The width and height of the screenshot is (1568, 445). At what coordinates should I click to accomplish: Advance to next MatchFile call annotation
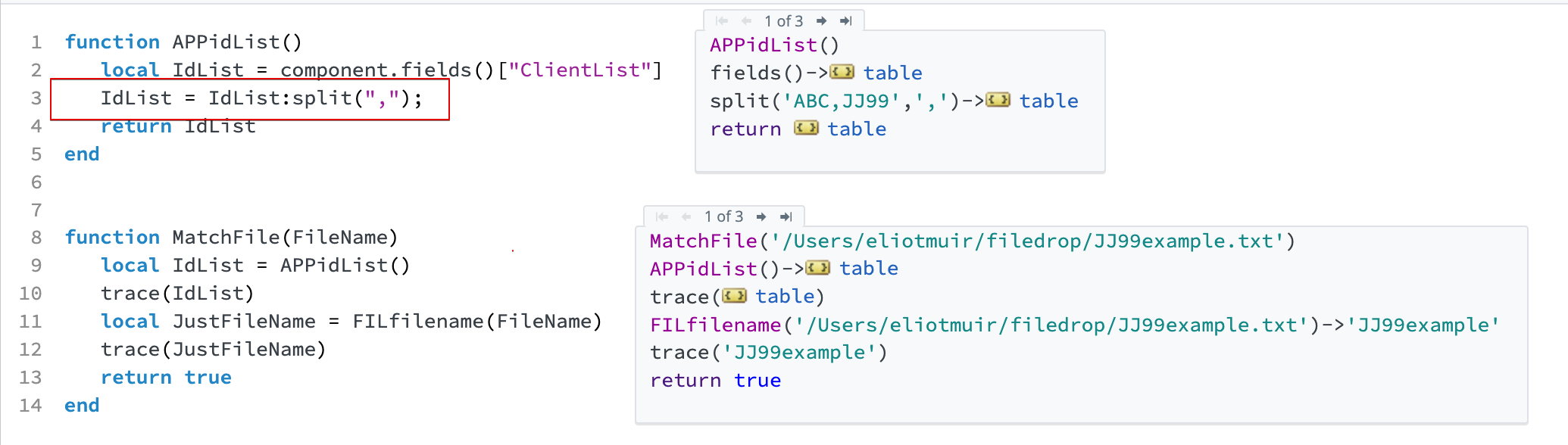[x=761, y=216]
